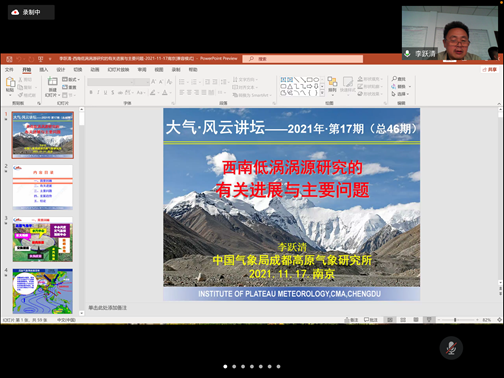Viewport: 504px width, 378px height.
Task: Adjust the zoom slider handle
Action: (455, 320)
